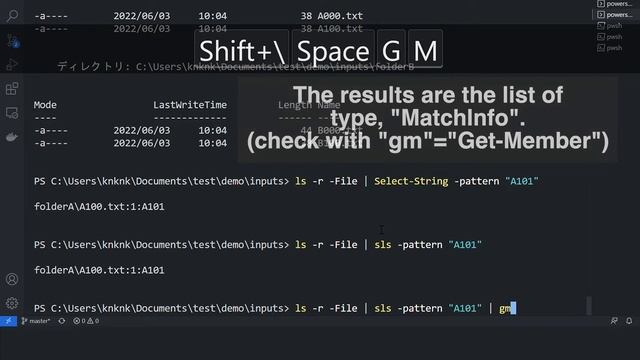This screenshot has width=640, height=360.
Task: Open the Source Control view
Action: click(12, 40)
